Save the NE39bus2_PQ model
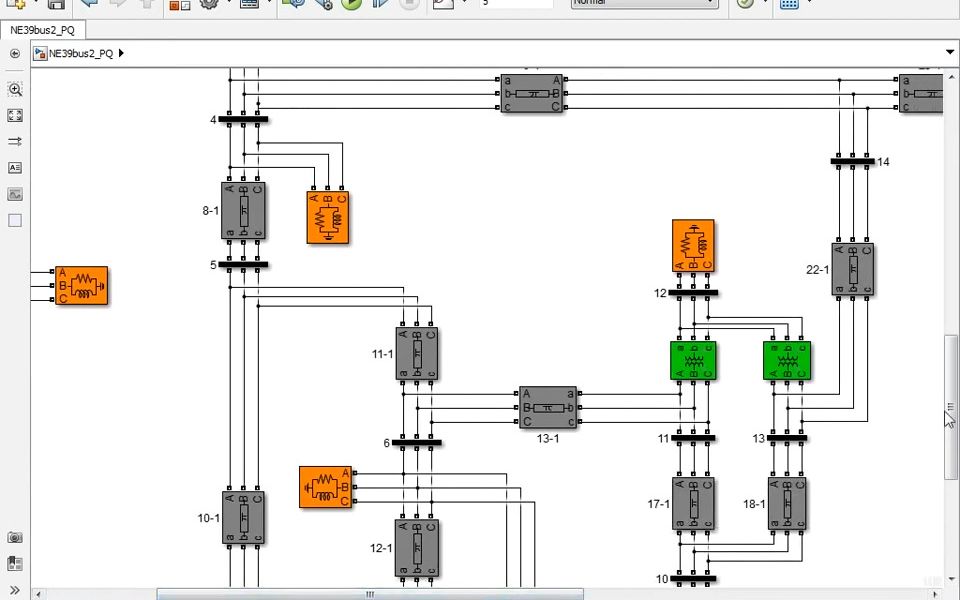Screen dimensions: 960x600 pyautogui.click(x=55, y=6)
